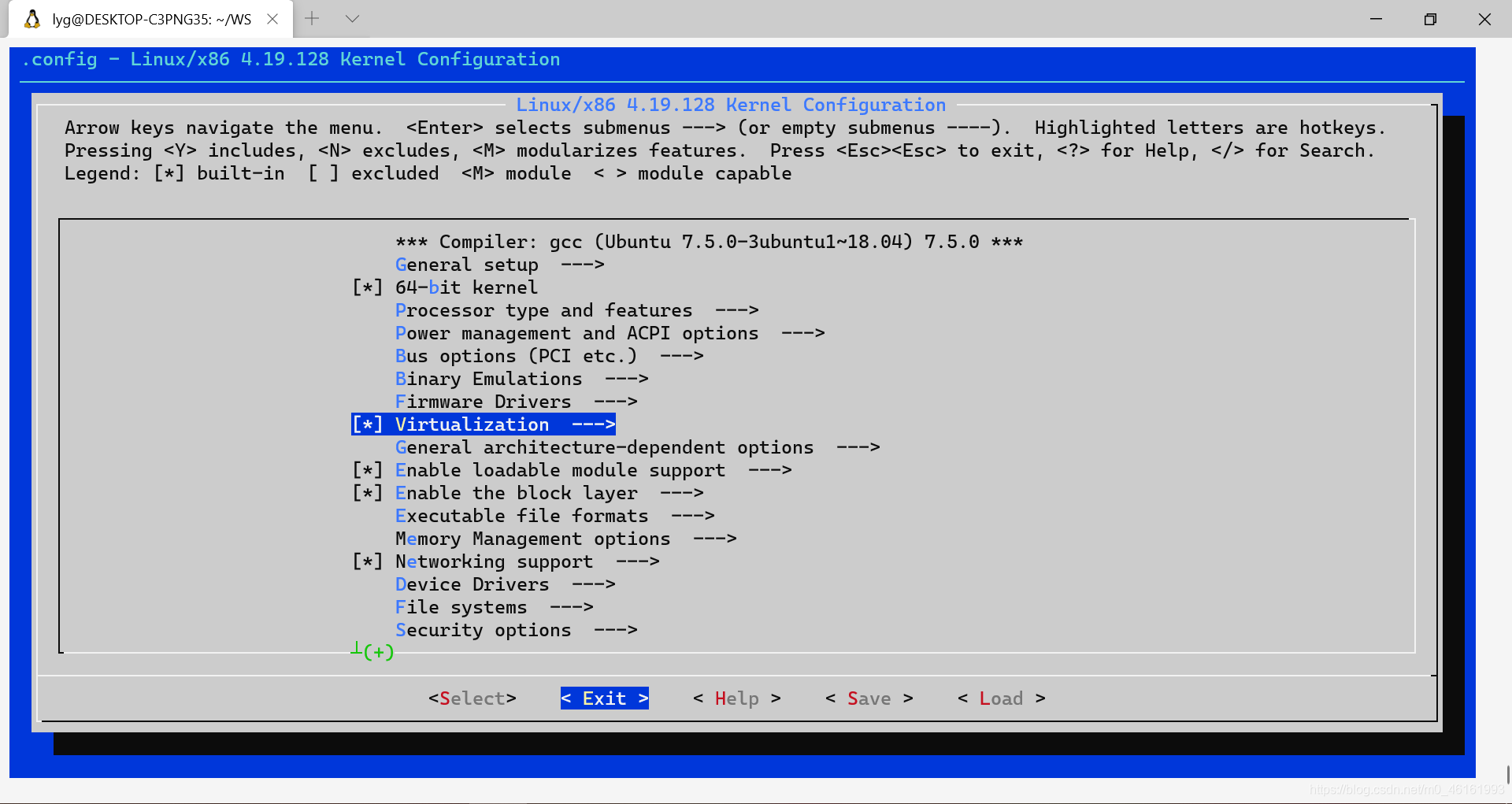The image size is (1512, 804).
Task: Click the Help button
Action: (x=737, y=698)
